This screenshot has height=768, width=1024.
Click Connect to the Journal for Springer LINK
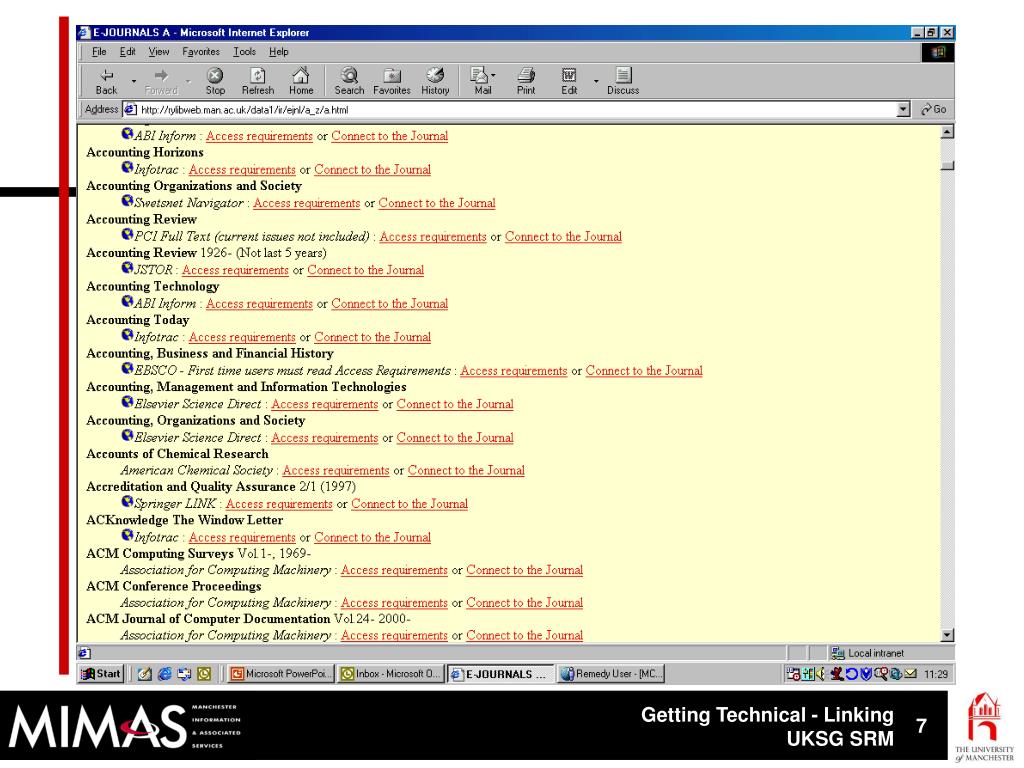(409, 504)
